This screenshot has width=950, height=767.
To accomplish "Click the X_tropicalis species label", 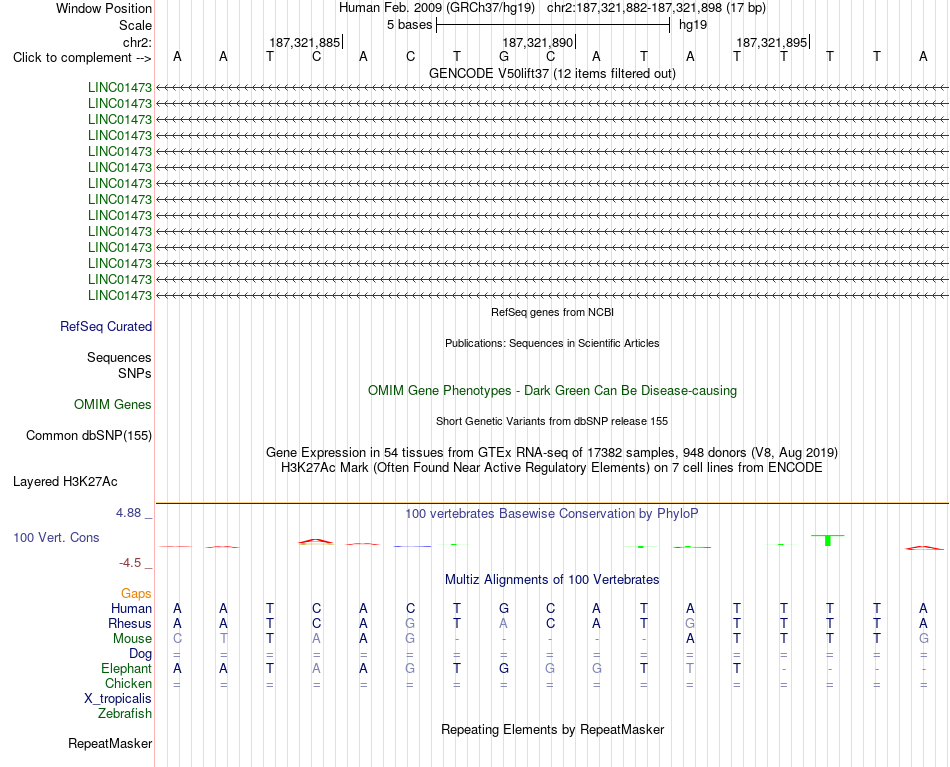I will click(118, 699).
